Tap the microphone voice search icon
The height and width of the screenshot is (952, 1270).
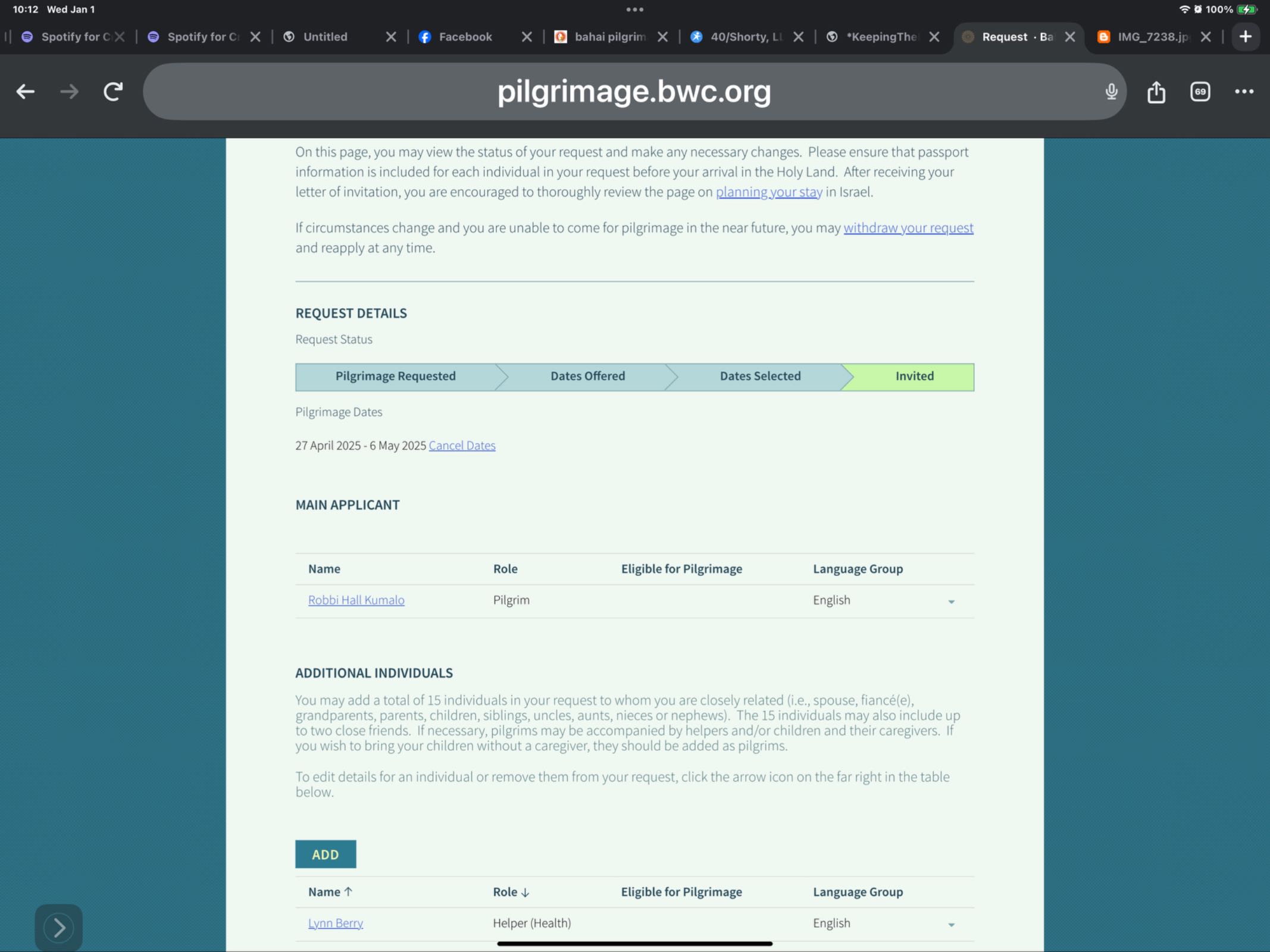[1111, 92]
